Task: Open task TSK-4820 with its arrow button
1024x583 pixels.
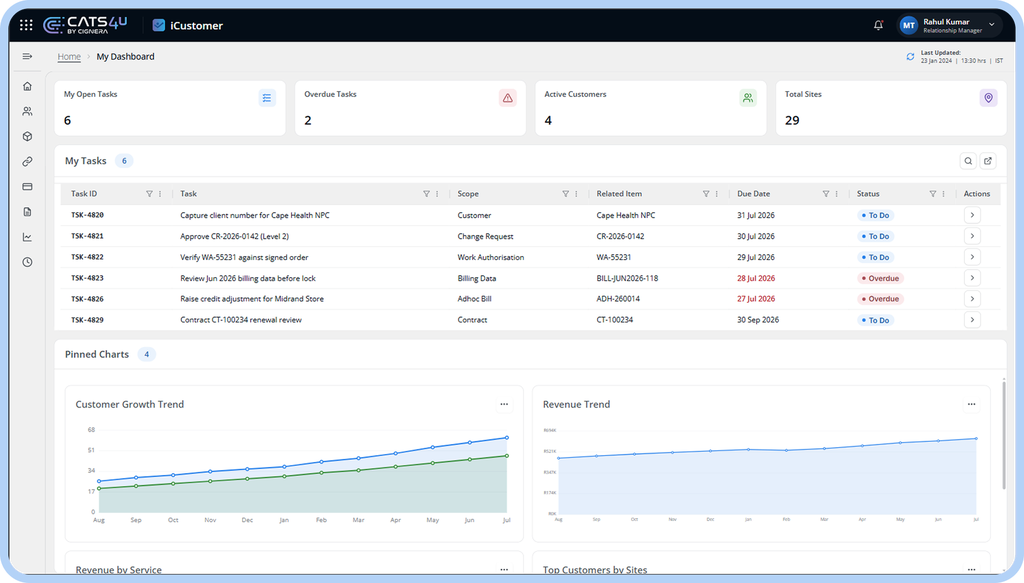Action: point(972,215)
